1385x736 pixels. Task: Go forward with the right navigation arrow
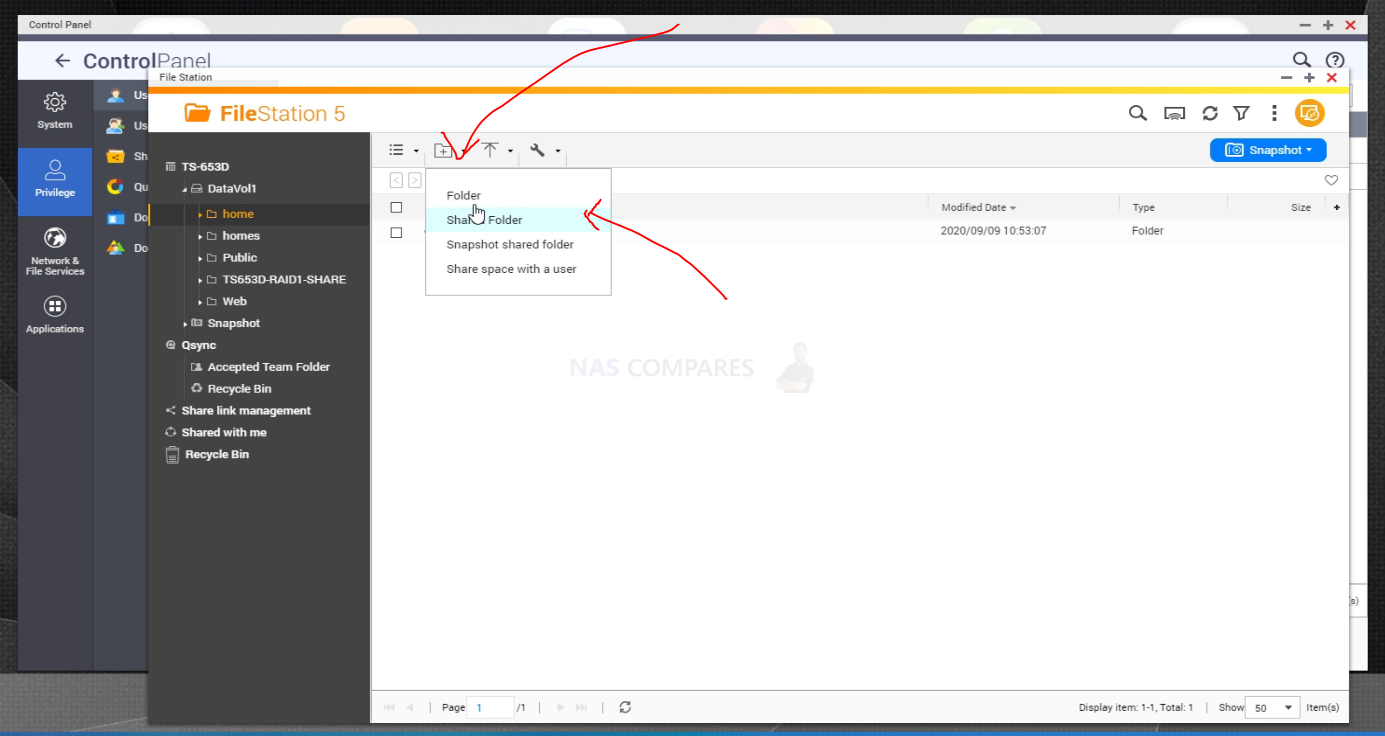pos(414,180)
